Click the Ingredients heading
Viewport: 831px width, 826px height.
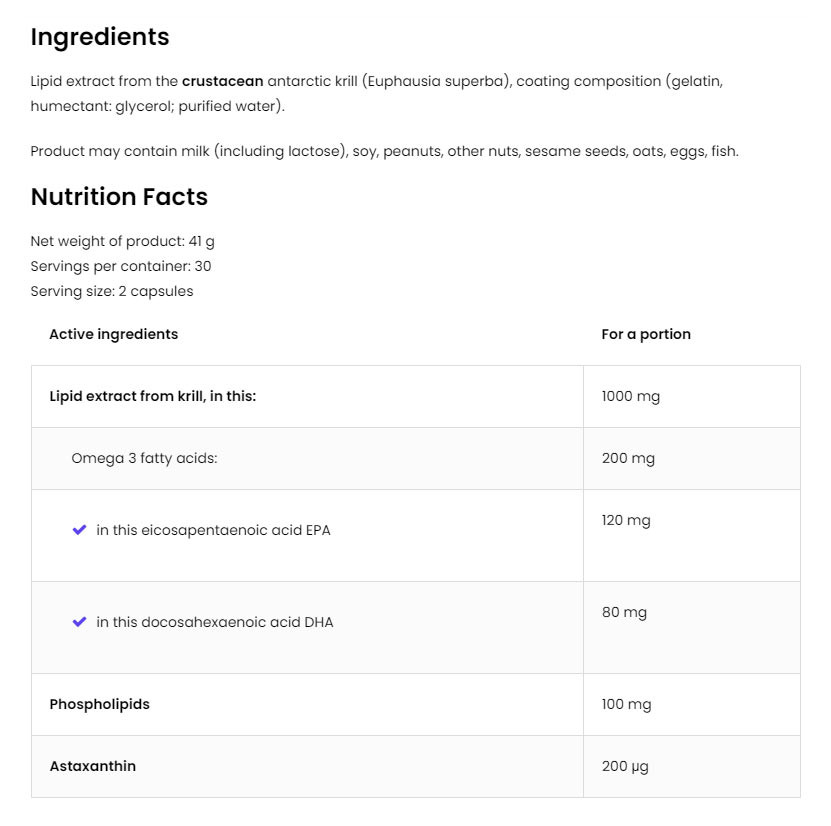pos(100,37)
